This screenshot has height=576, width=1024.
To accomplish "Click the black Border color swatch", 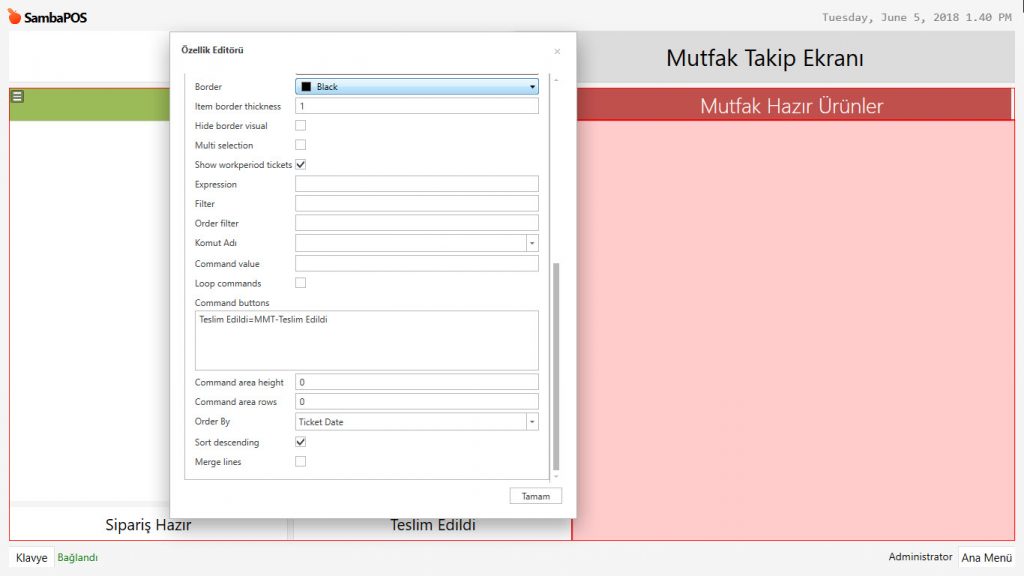I will point(306,87).
